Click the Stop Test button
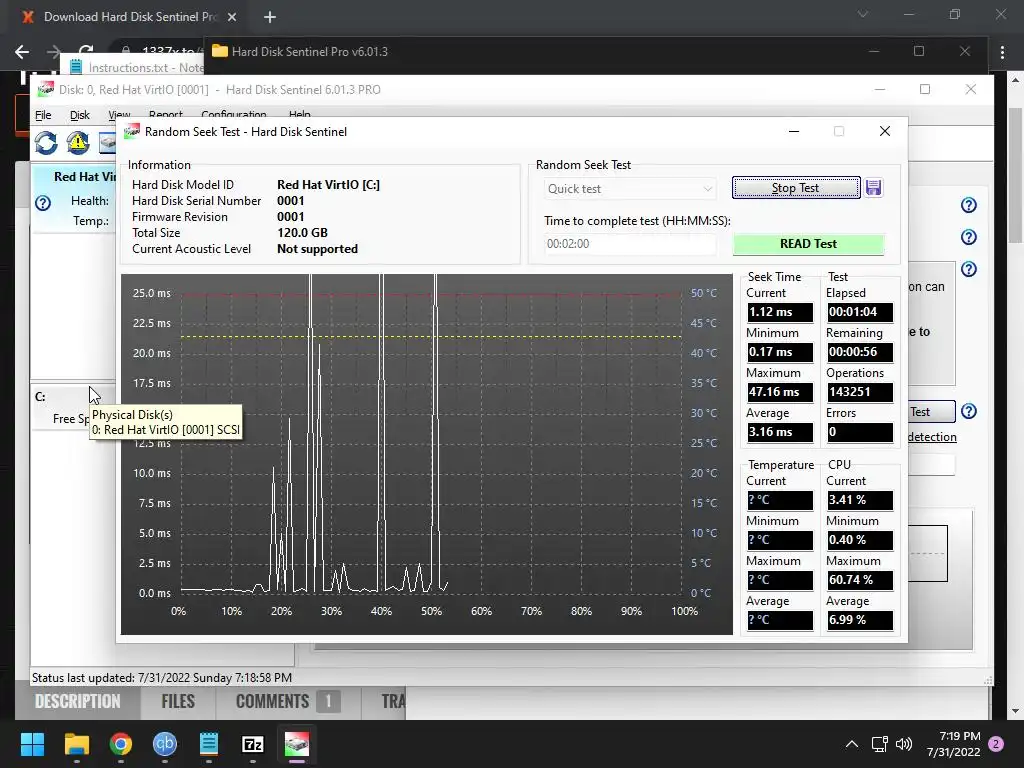 click(x=795, y=188)
